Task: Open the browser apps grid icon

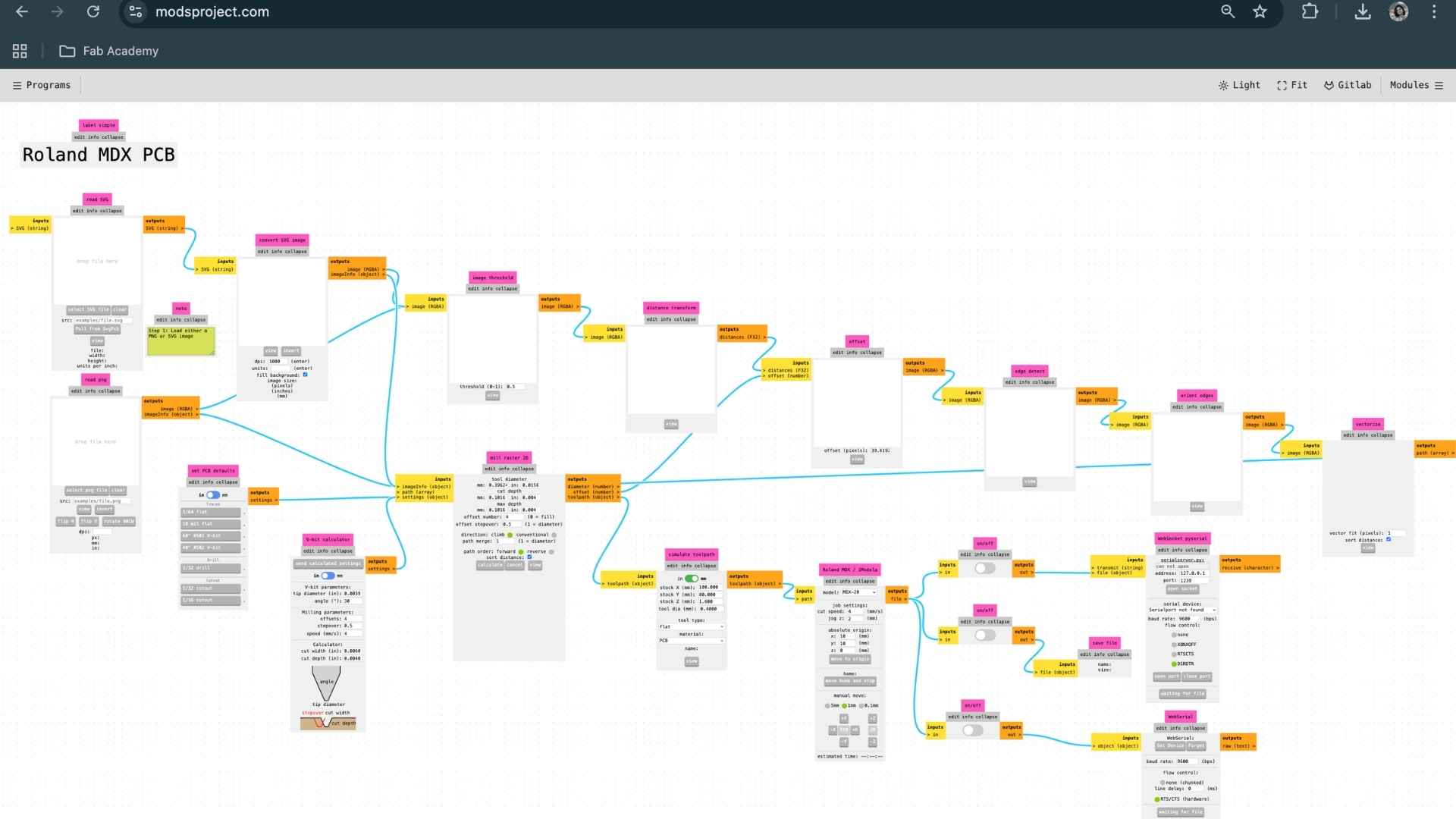Action: coord(20,51)
